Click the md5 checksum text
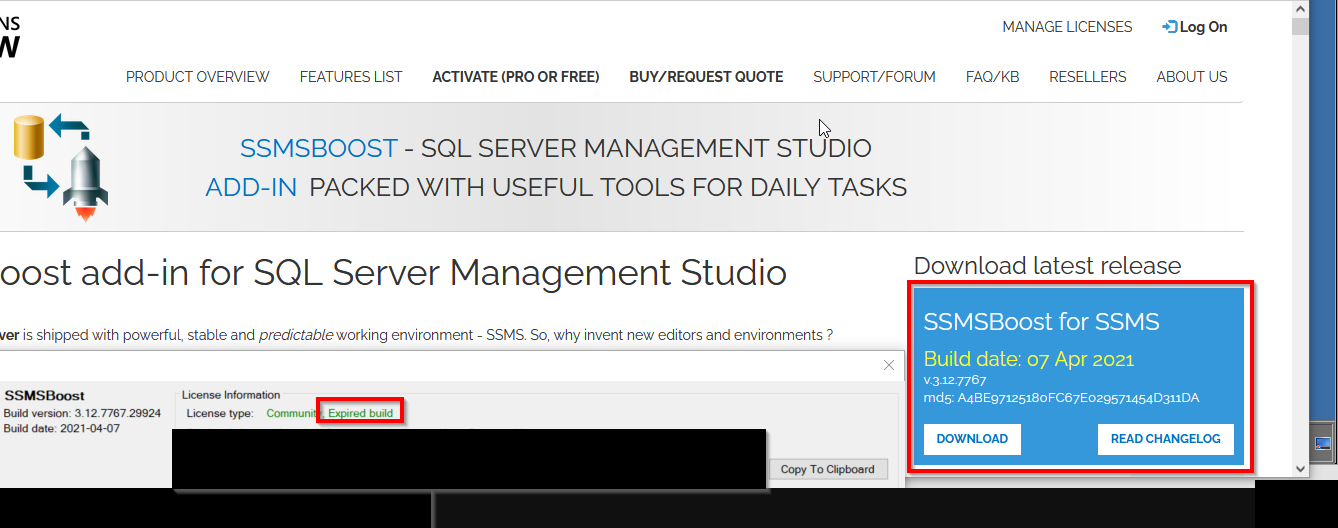This screenshot has width=1338, height=528. pyautogui.click(x=1061, y=398)
